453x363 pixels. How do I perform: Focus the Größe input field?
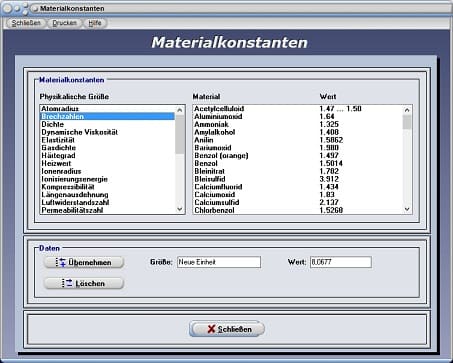(x=219, y=262)
